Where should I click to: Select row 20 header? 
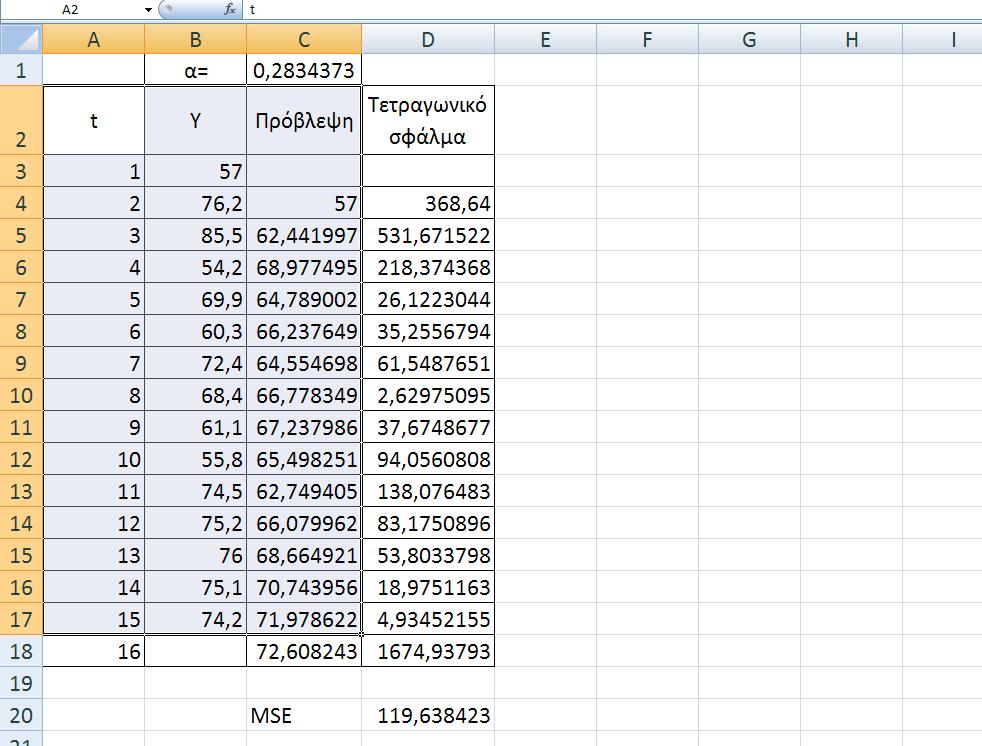(x=21, y=715)
